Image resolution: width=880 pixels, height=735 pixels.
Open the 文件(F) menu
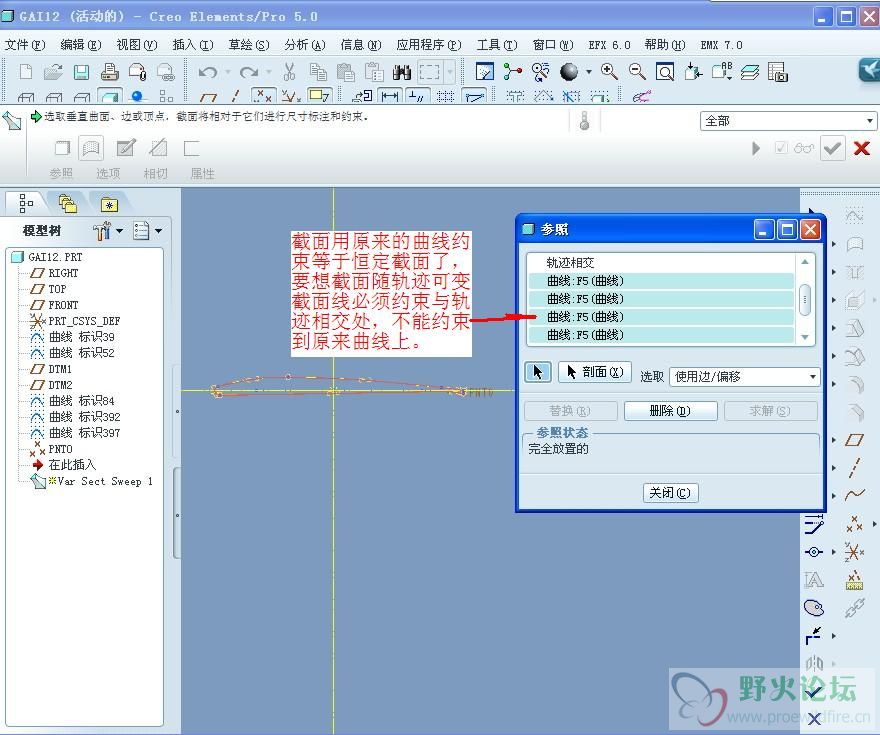point(25,45)
